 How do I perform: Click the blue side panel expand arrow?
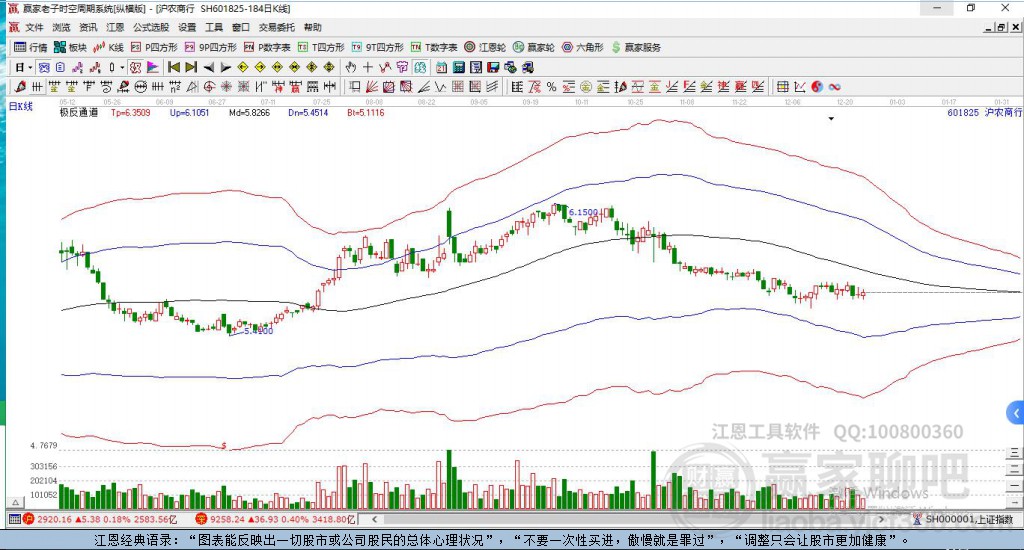click(1016, 413)
